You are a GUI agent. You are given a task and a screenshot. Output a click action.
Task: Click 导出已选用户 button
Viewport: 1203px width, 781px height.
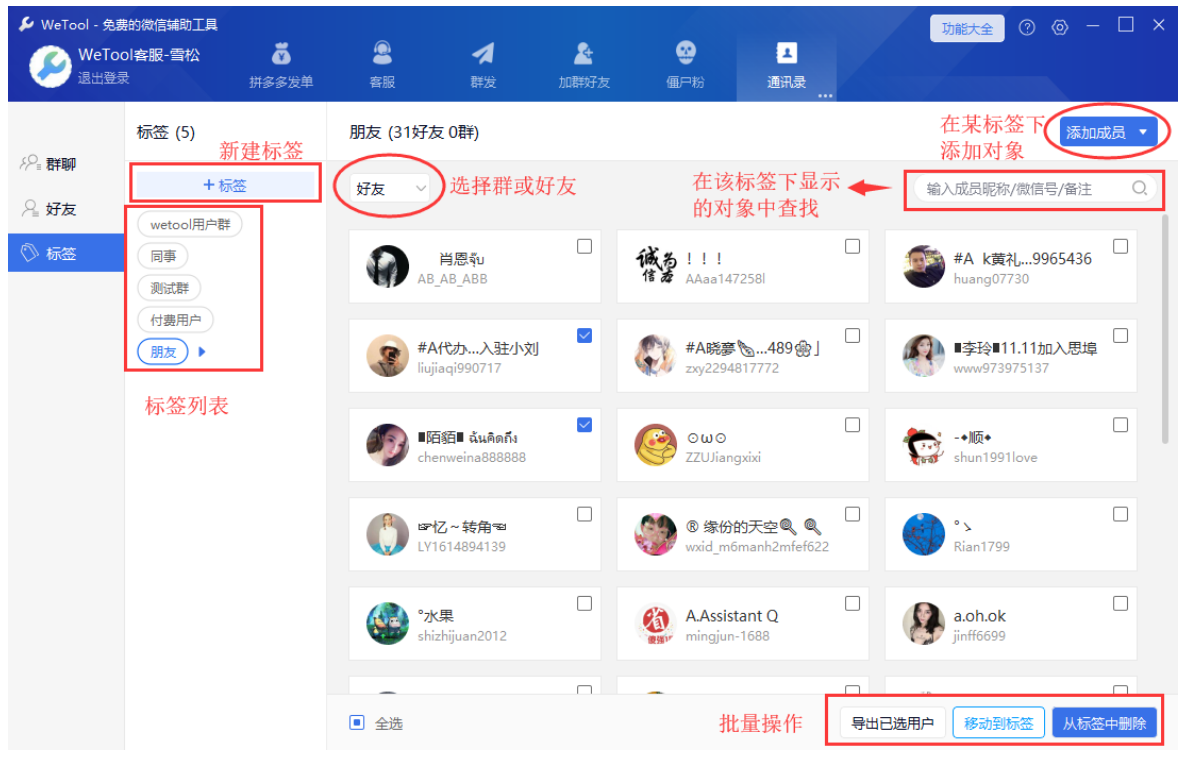click(893, 723)
